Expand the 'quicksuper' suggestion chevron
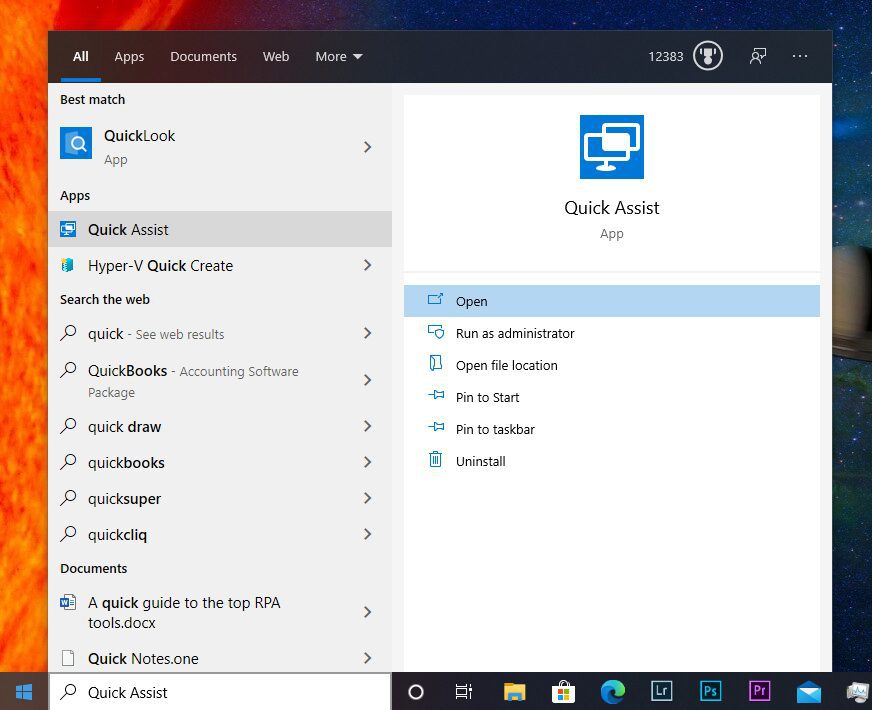 367,498
